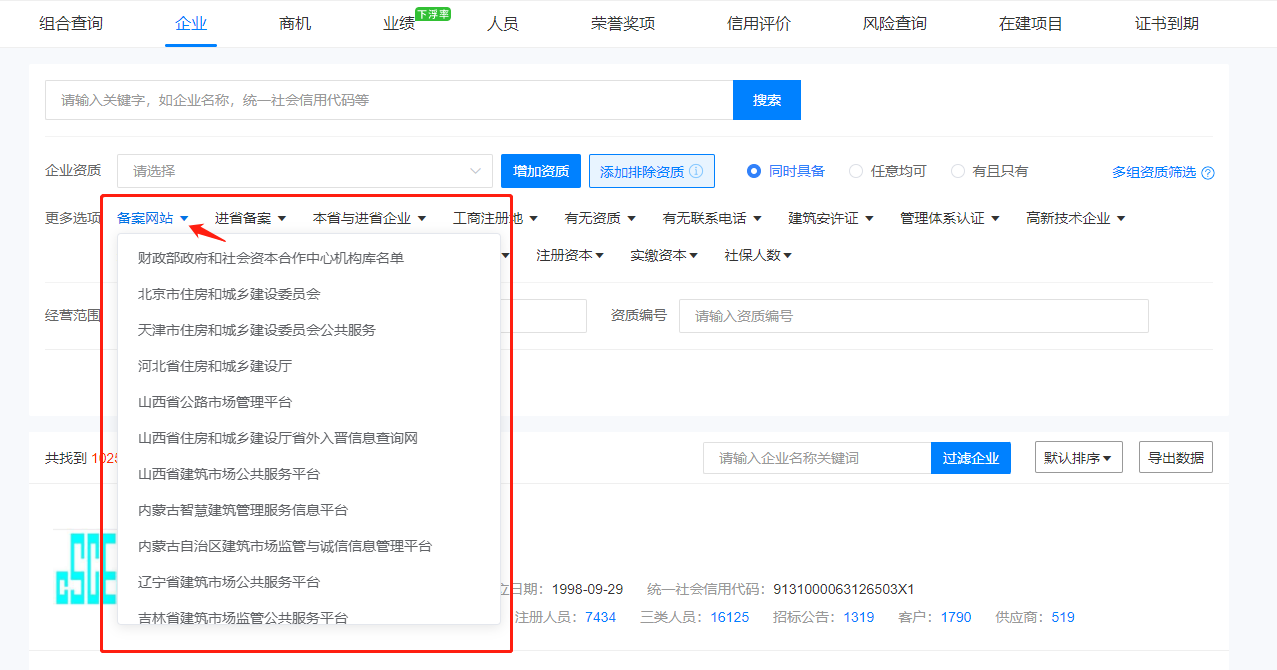The height and width of the screenshot is (670, 1277).
Task: Click the 导出数据 button
Action: tap(1175, 458)
